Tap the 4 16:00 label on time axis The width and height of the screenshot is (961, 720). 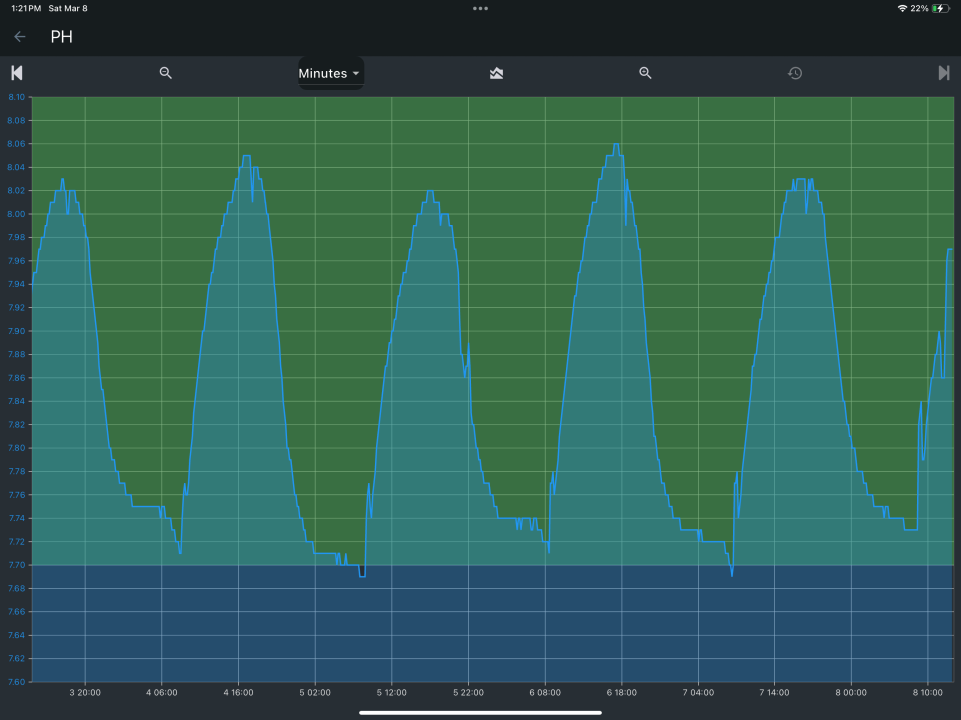(238, 692)
